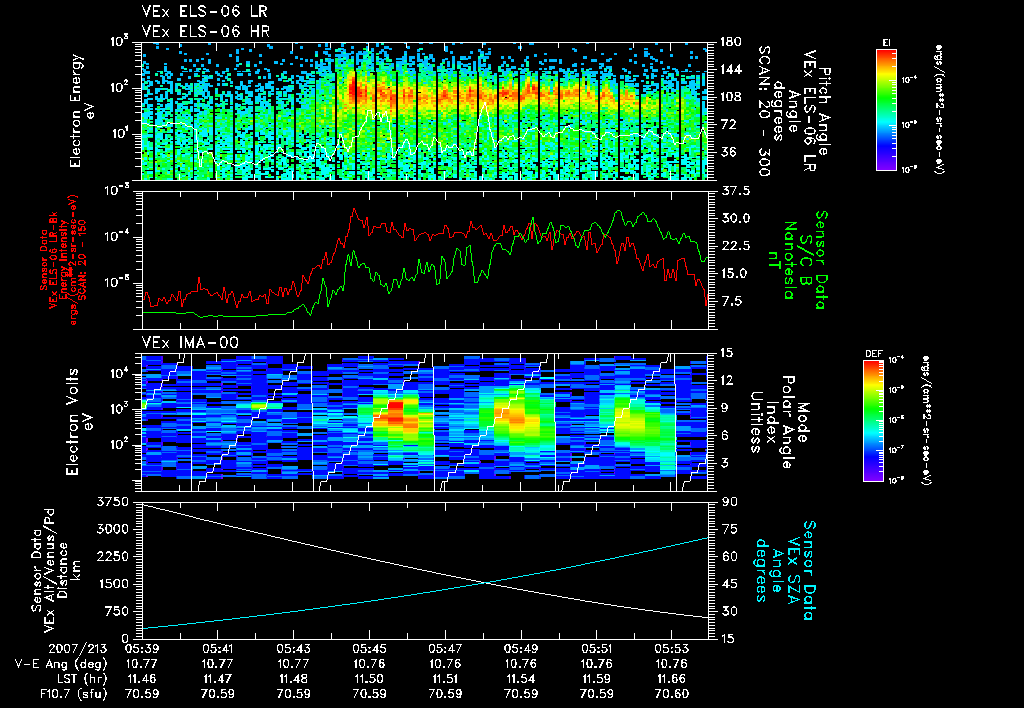Click the 'Electron Volts eV' axis label
The height and width of the screenshot is (708, 1024).
tap(78, 422)
